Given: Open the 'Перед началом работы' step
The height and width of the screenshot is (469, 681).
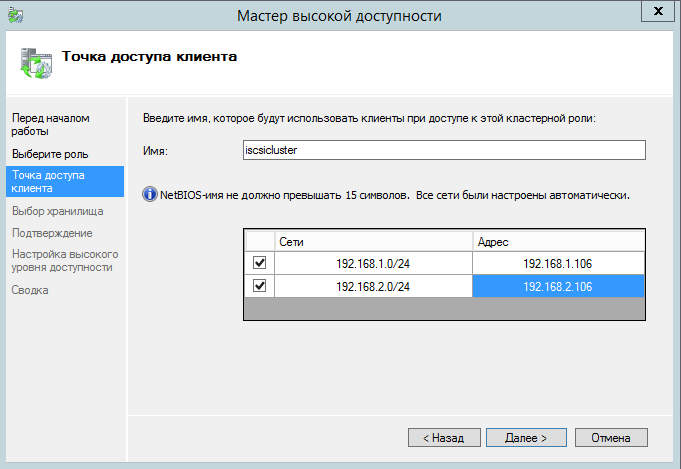Looking at the screenshot, I should 50,124.
